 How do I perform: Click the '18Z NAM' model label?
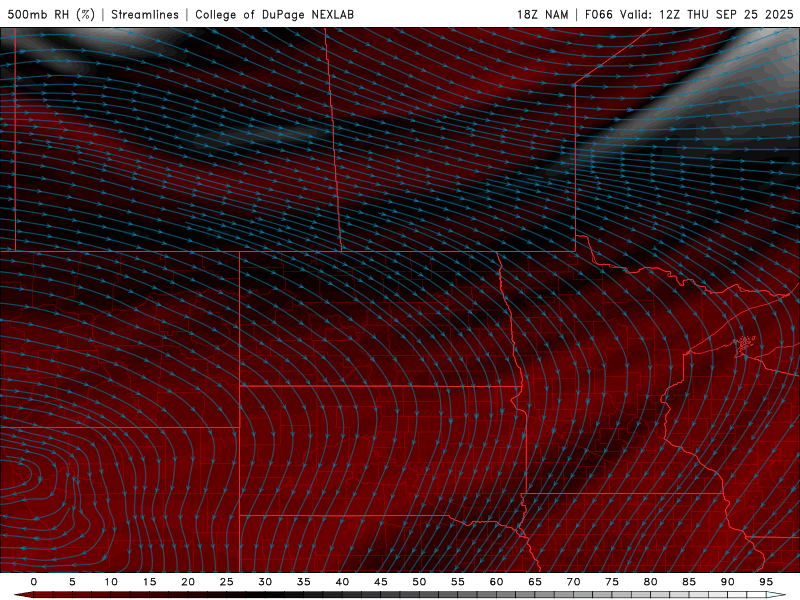542,14
